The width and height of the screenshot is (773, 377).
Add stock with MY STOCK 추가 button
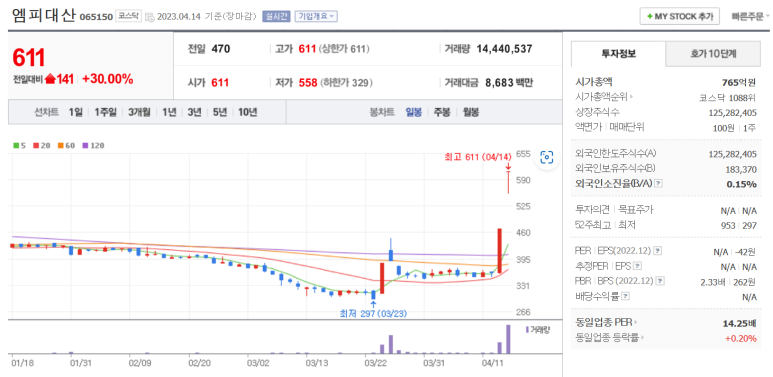pos(679,16)
